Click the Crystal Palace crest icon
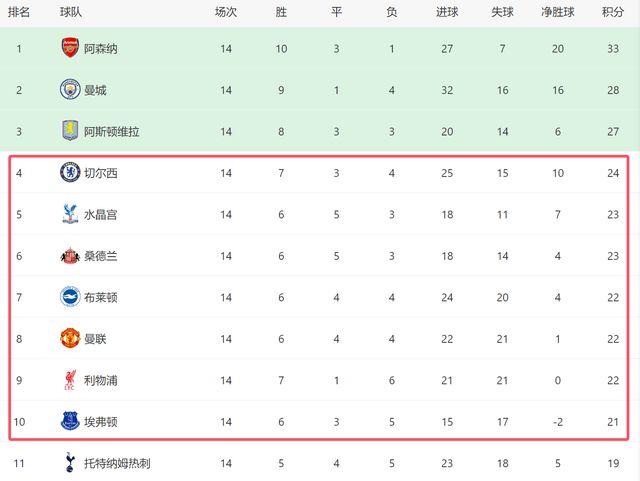The width and height of the screenshot is (640, 481). tap(69, 214)
